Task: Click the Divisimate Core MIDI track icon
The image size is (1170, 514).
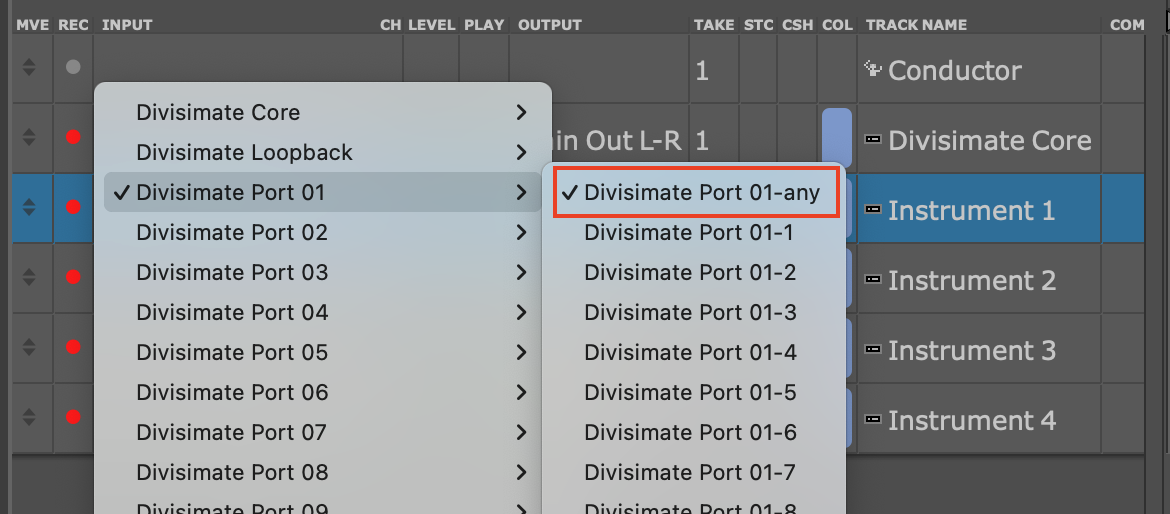Action: [x=873, y=140]
